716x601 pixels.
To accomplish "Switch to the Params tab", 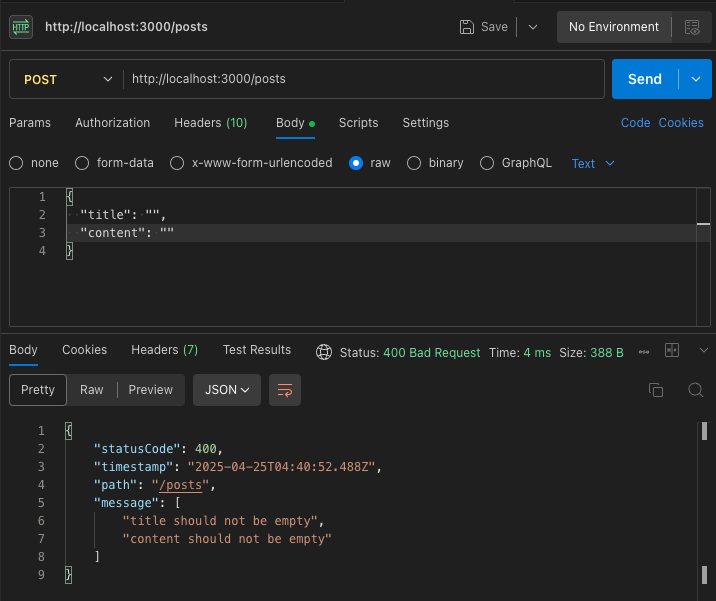I will 30,123.
